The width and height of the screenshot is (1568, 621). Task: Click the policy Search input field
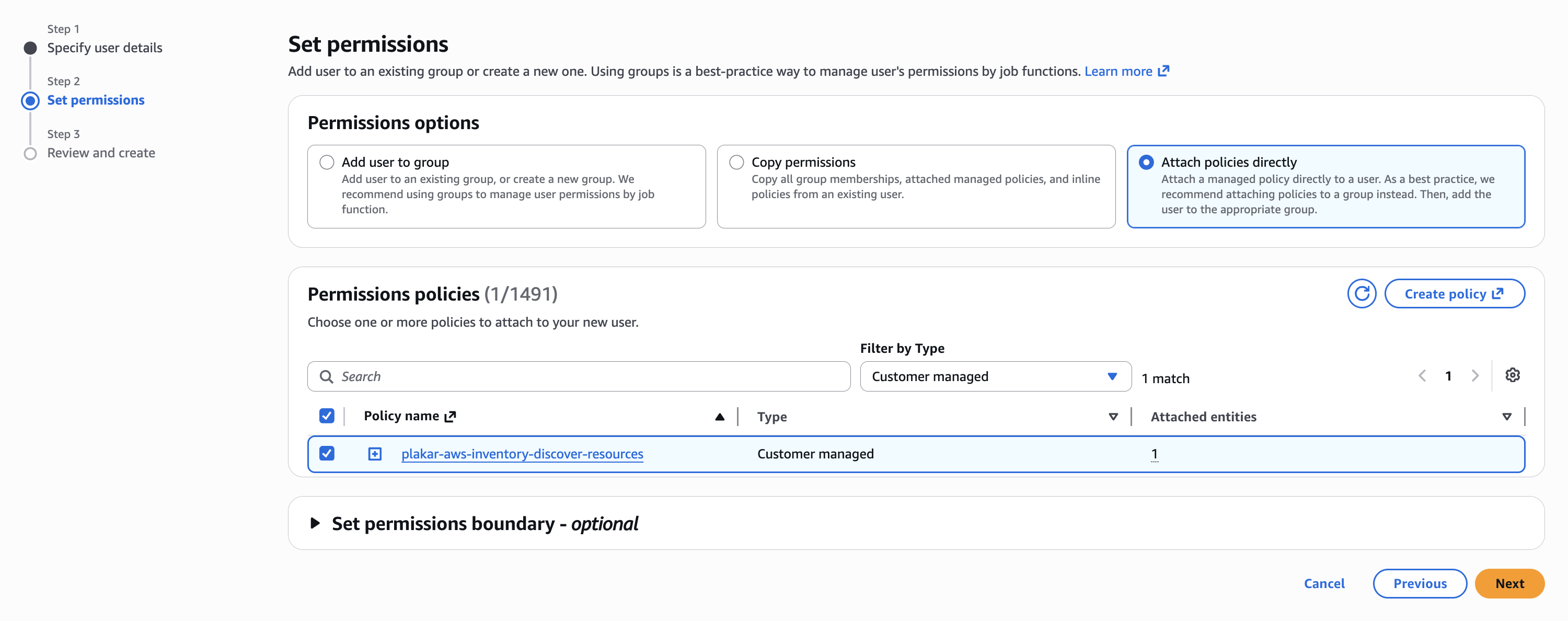click(x=578, y=377)
